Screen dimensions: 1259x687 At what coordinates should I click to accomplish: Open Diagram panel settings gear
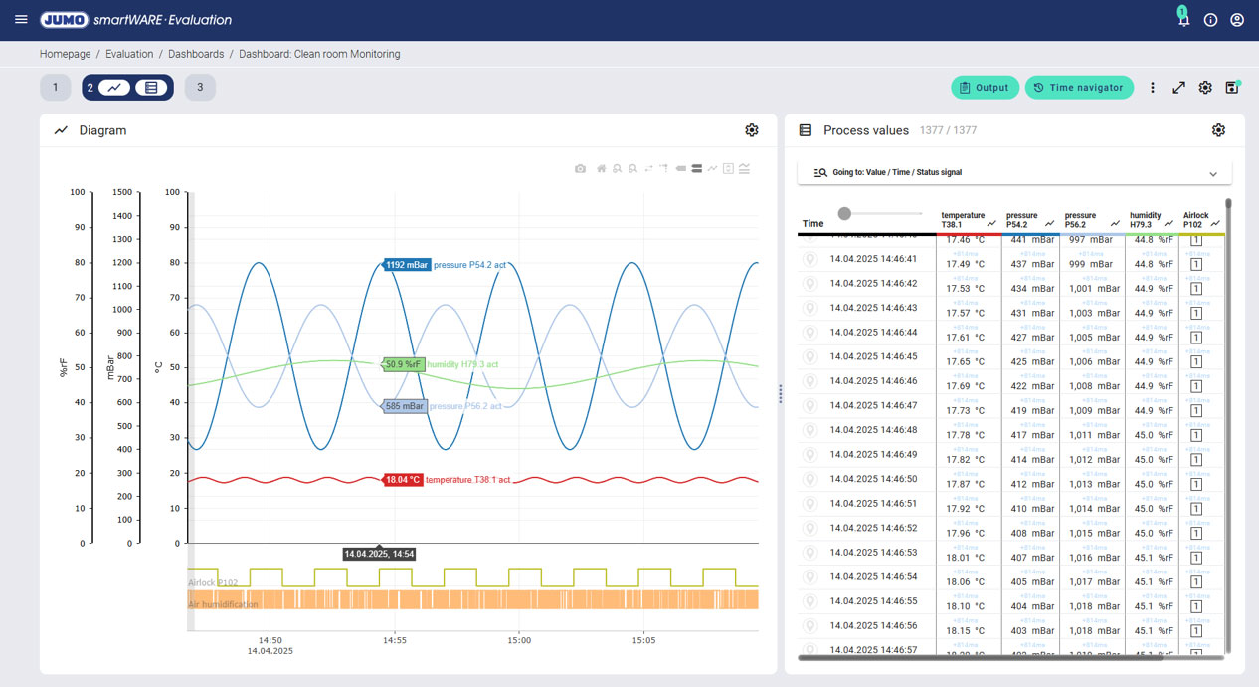coord(752,130)
